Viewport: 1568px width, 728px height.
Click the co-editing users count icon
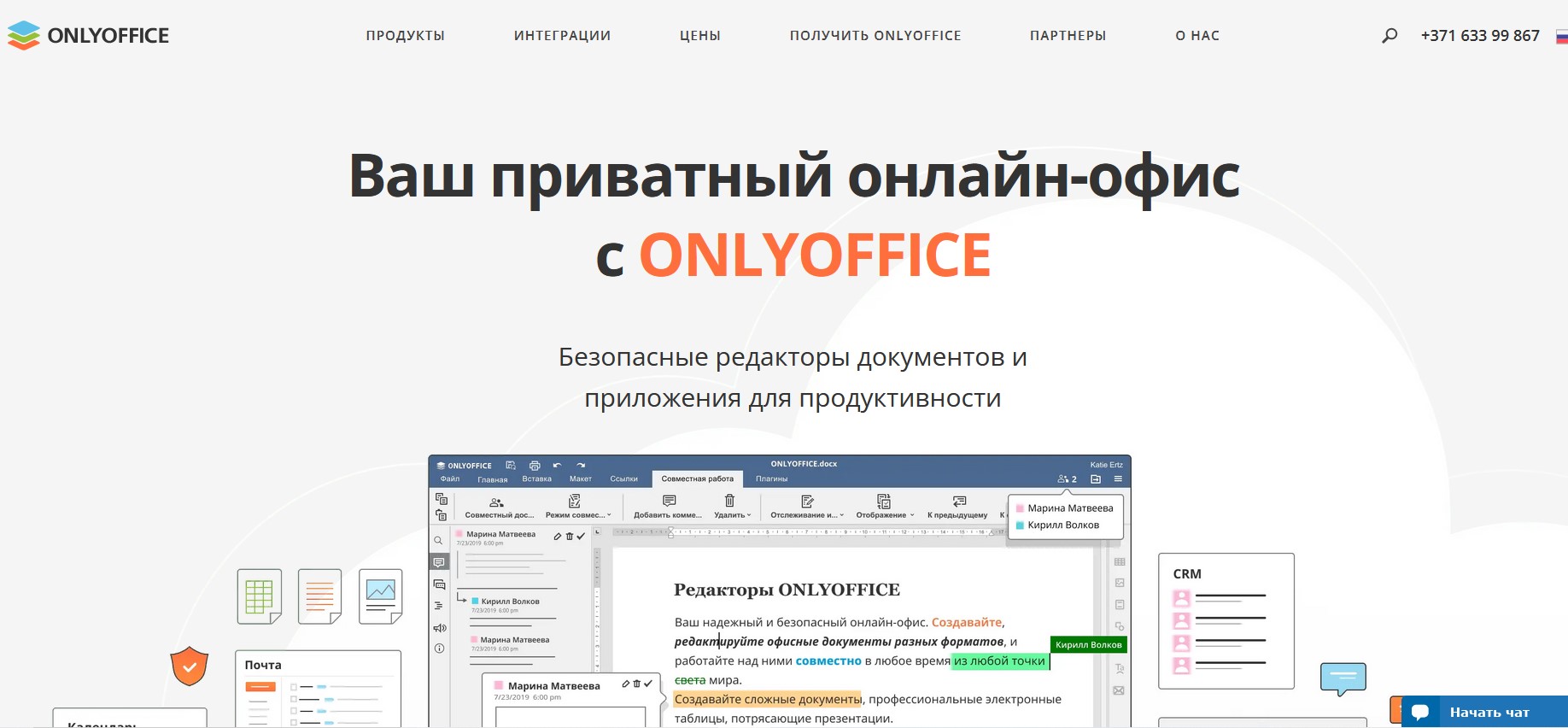(1067, 479)
